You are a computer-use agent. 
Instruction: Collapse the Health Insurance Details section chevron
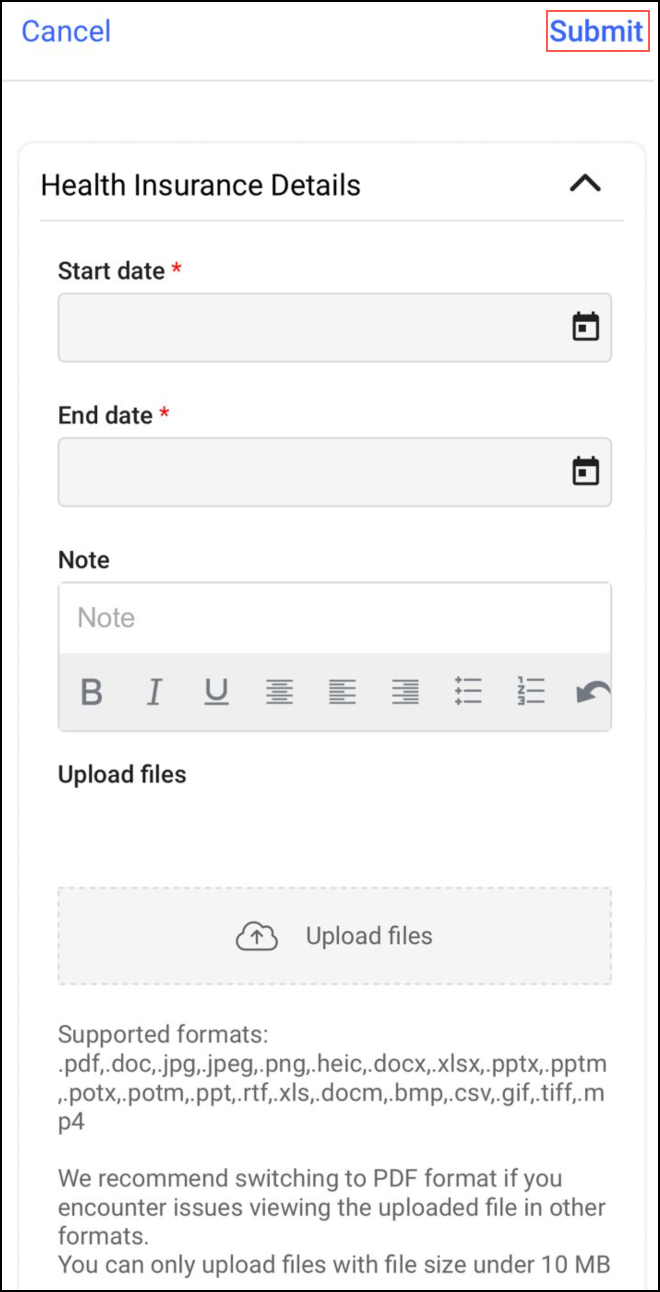(x=585, y=184)
